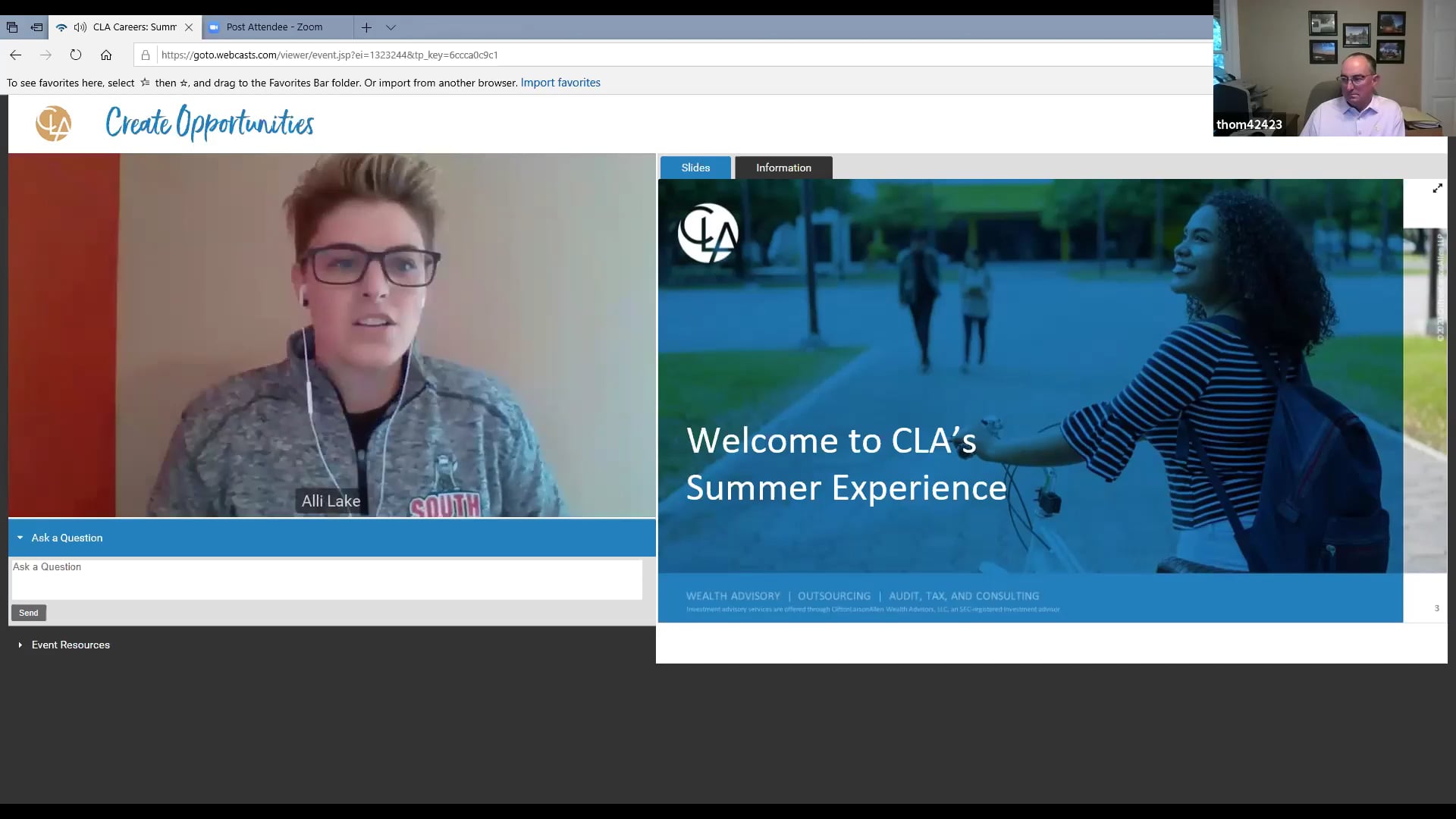The width and height of the screenshot is (1456, 819).
Task: Mute audio icon on CLA Careers tab
Action: 80,27
